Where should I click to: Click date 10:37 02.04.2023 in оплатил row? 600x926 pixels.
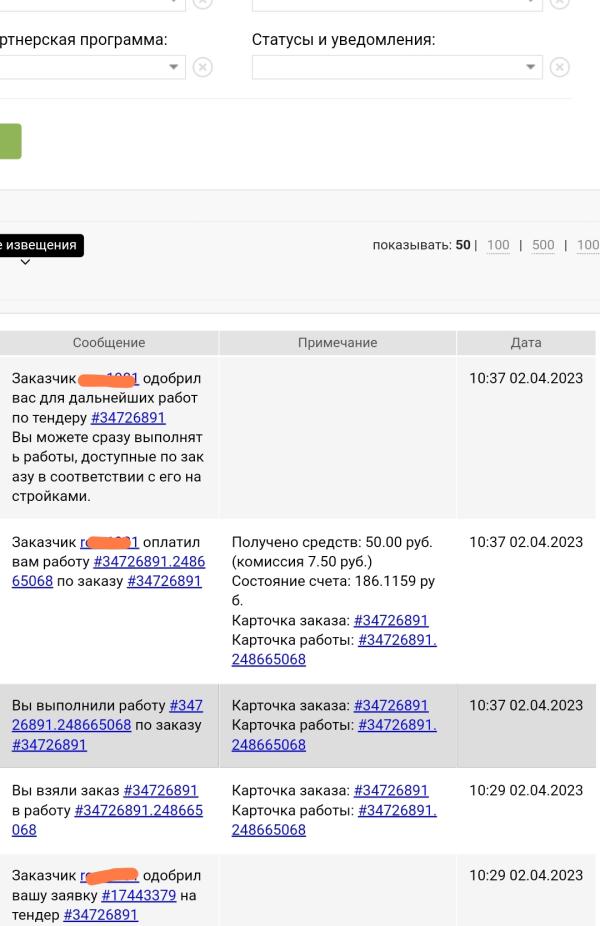point(526,542)
